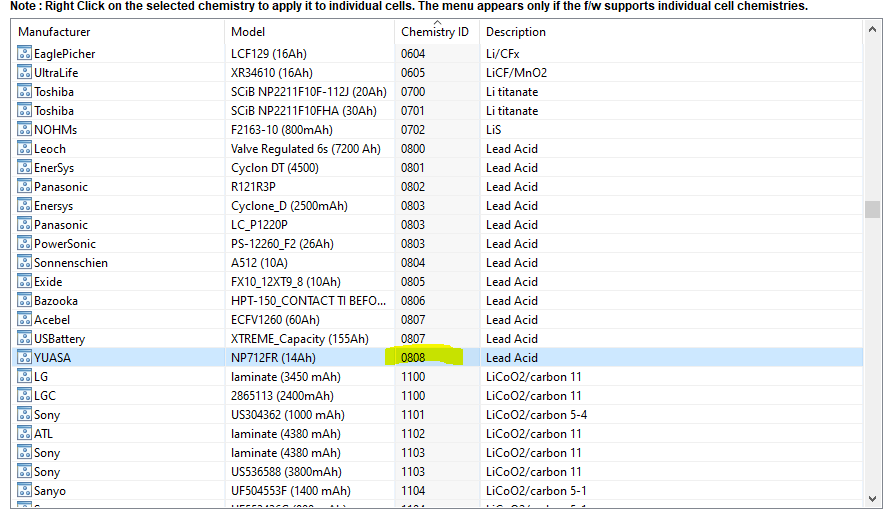Click the Sonnenschien row icon
Screen dimensions: 892x520
pos(24,263)
